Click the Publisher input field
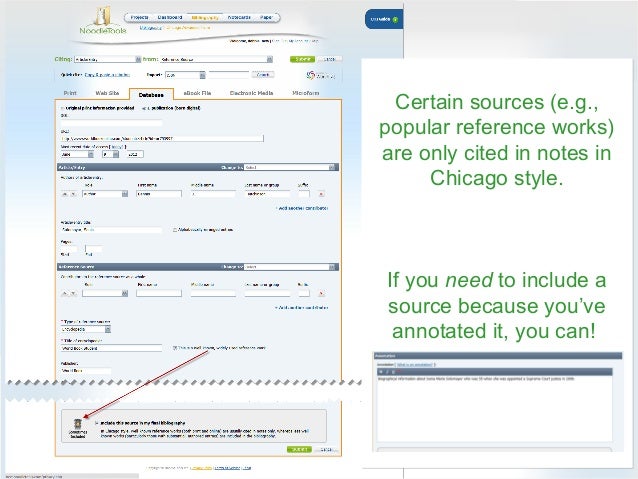Screen dimensions: 638x479 click(86, 371)
